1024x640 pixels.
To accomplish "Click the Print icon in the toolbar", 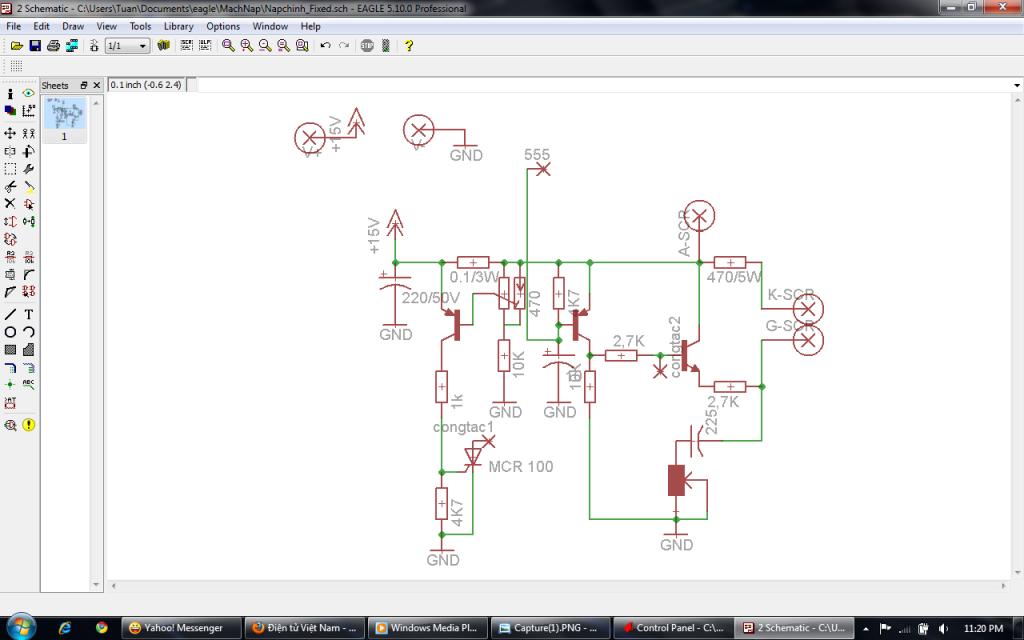I will click(54, 46).
